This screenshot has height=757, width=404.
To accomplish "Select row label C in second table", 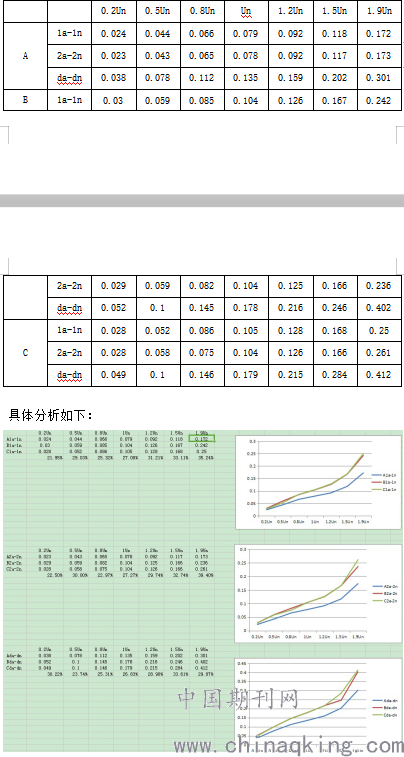I will pos(25,353).
